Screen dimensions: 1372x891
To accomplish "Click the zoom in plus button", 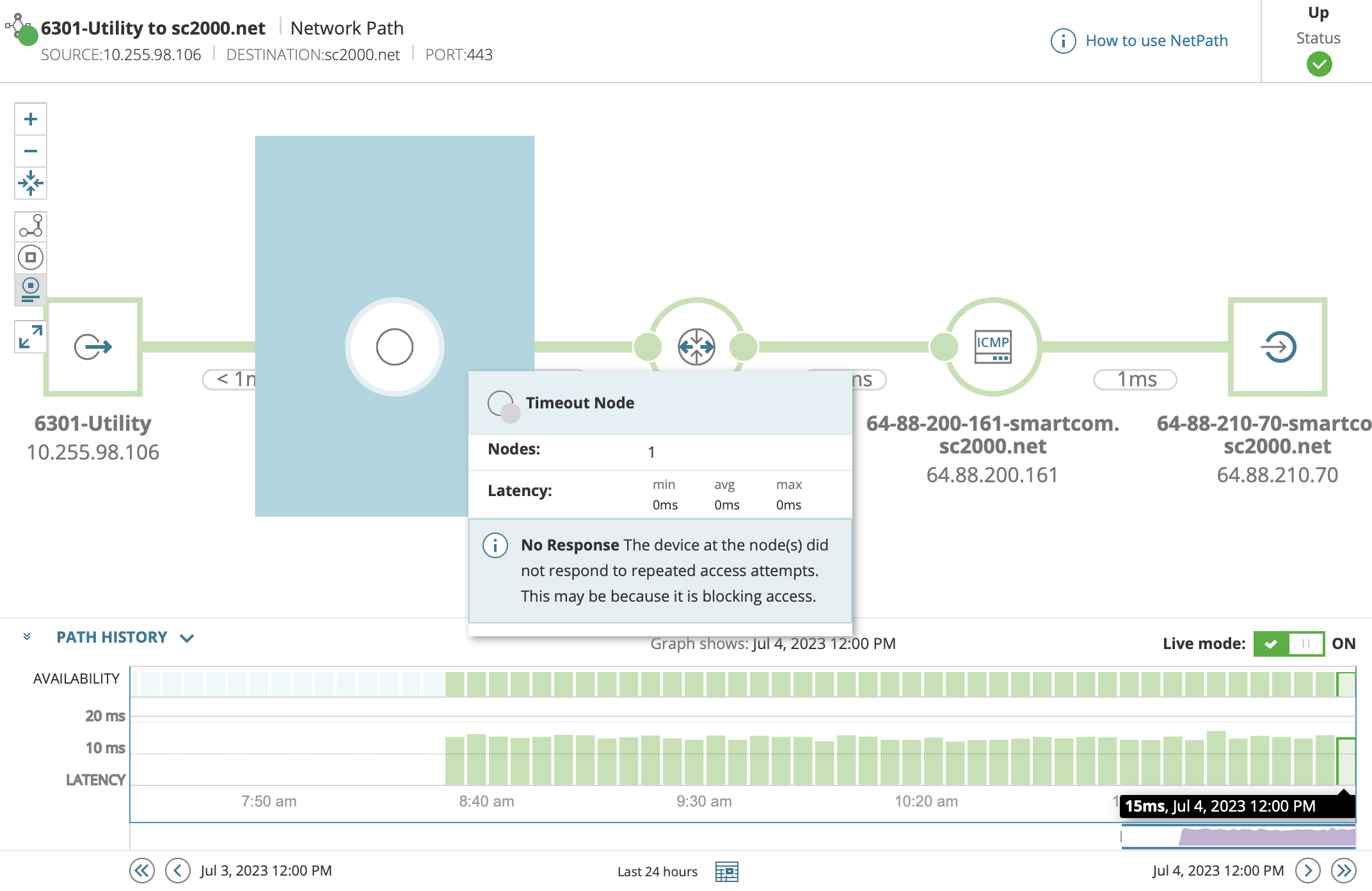I will click(30, 119).
